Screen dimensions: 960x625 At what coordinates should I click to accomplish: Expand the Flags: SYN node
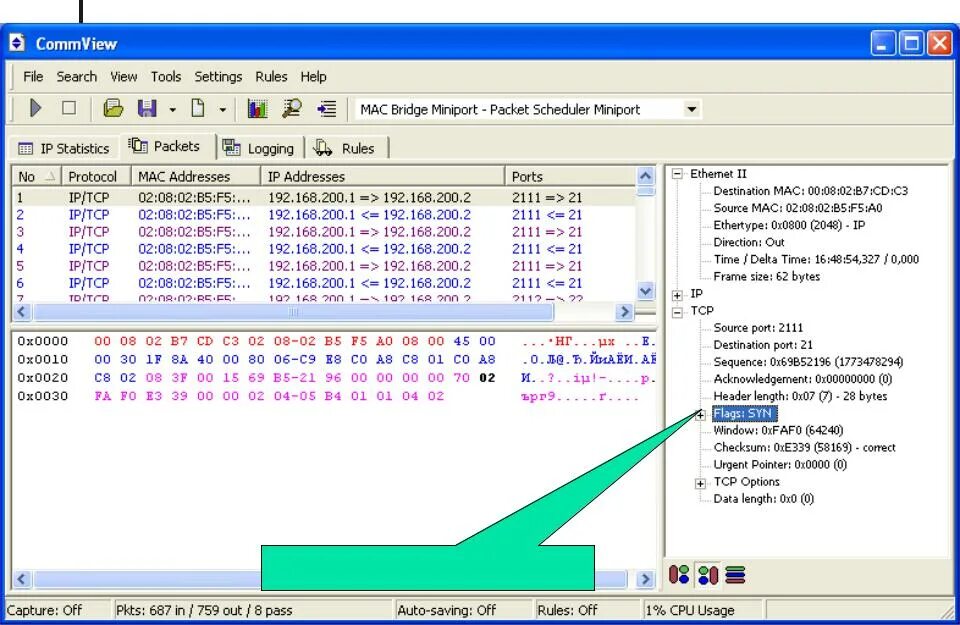(700, 415)
